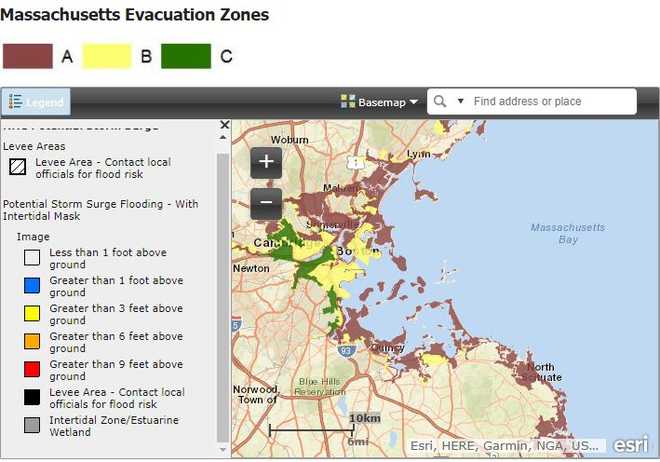The width and height of the screenshot is (660, 462).
Task: Close the legend panel with X
Action: 224,125
